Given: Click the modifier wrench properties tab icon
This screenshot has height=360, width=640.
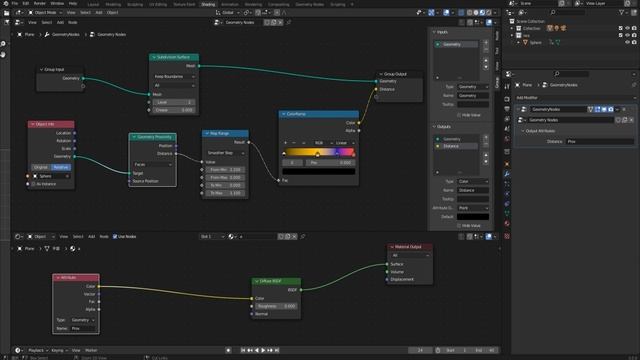Looking at the screenshot, I should click(507, 174).
